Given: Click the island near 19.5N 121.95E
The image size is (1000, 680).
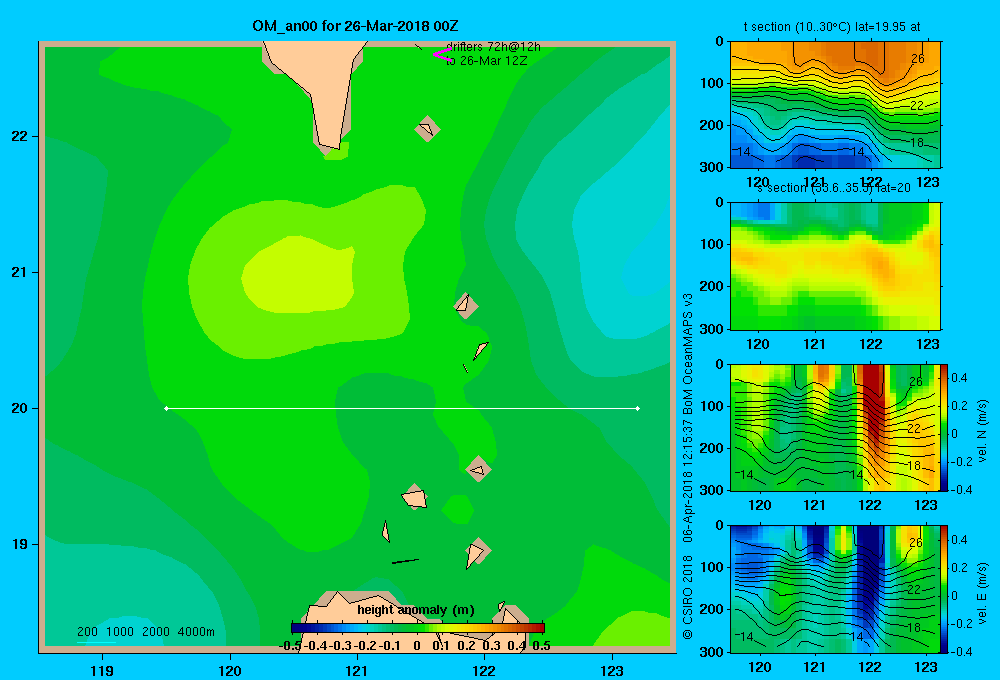Looking at the screenshot, I should click(x=478, y=469).
